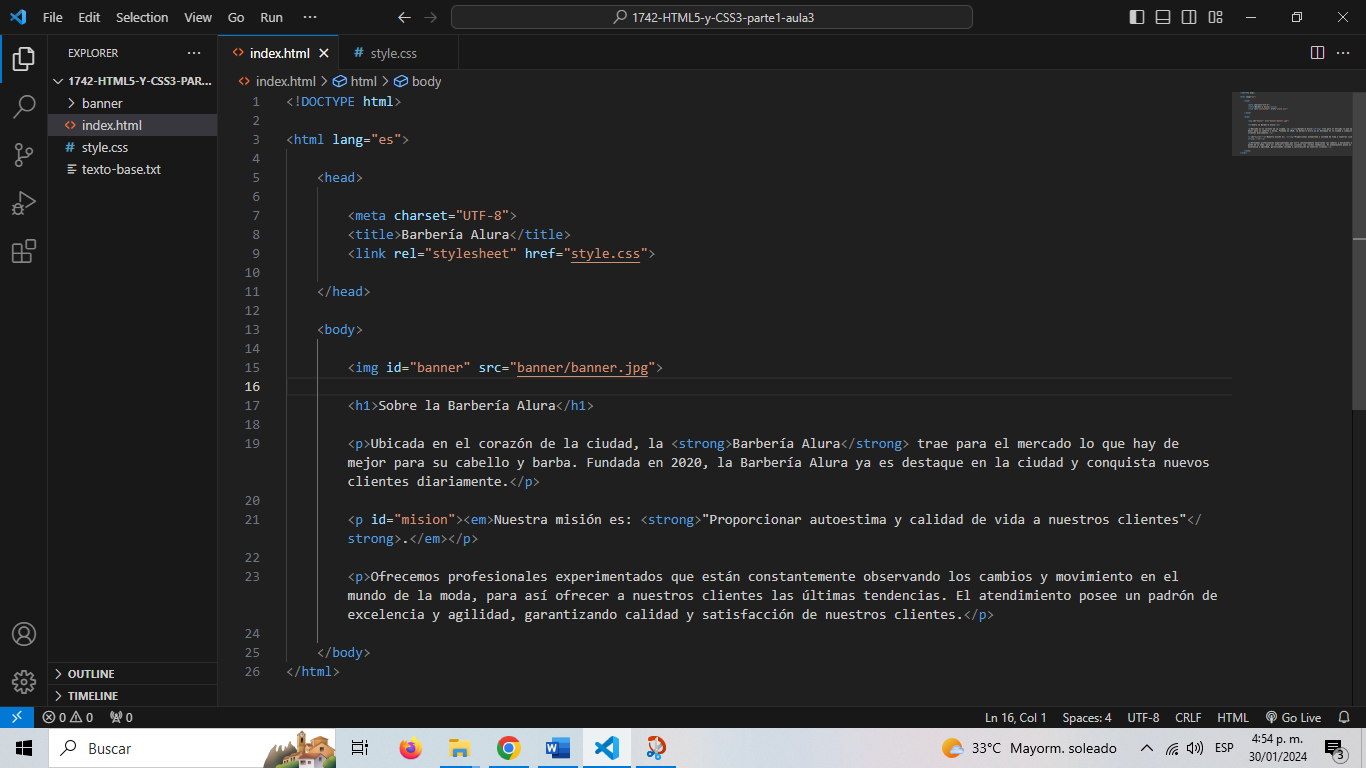Go forward with the right arrow
The width and height of the screenshot is (1366, 768).
tap(431, 17)
